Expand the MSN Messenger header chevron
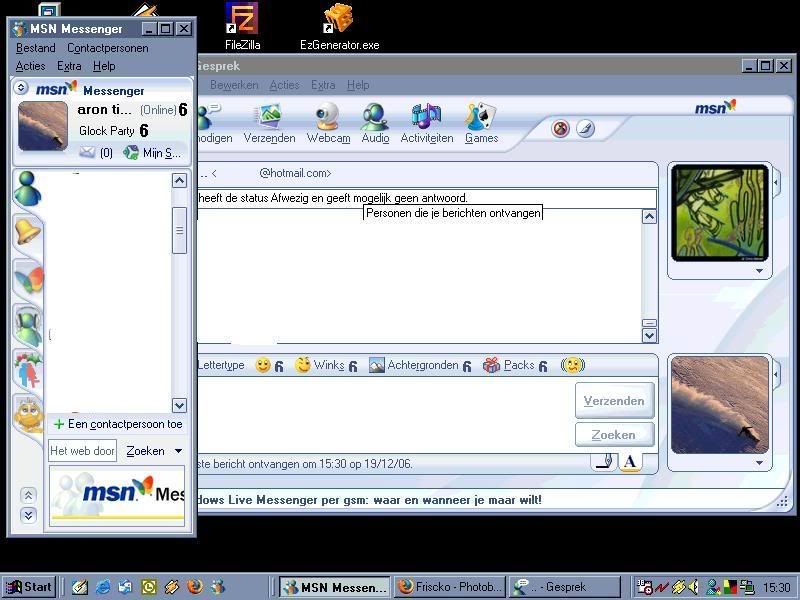 coord(20,88)
